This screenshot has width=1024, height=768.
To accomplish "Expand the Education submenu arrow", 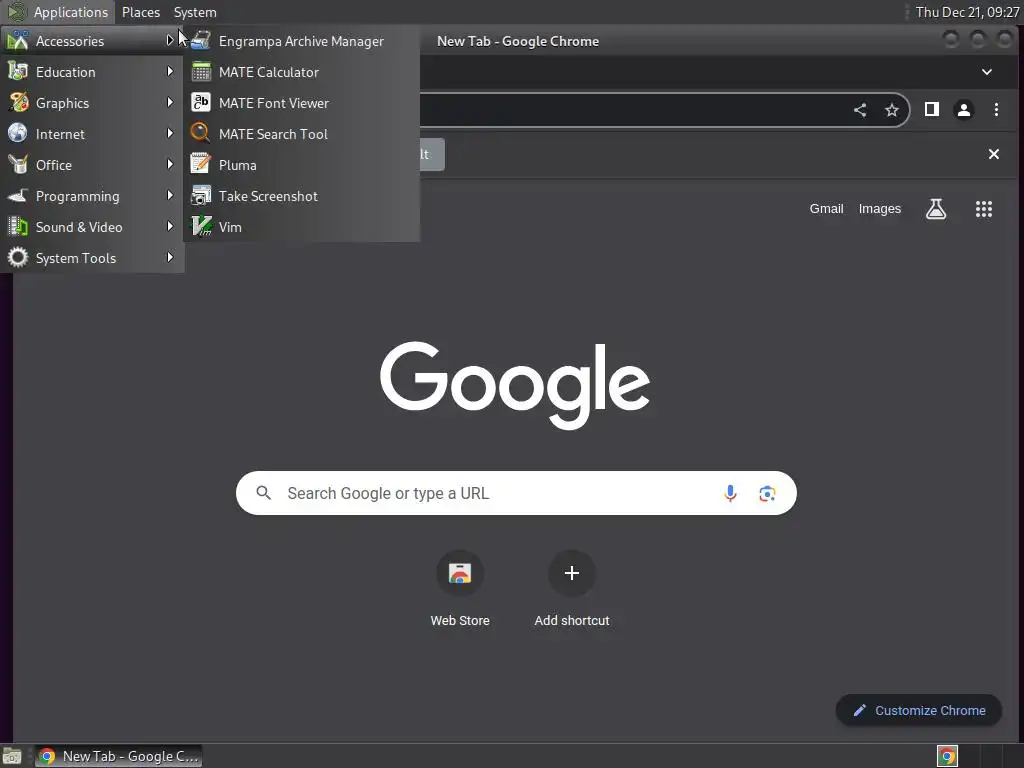I will pyautogui.click(x=170, y=71).
